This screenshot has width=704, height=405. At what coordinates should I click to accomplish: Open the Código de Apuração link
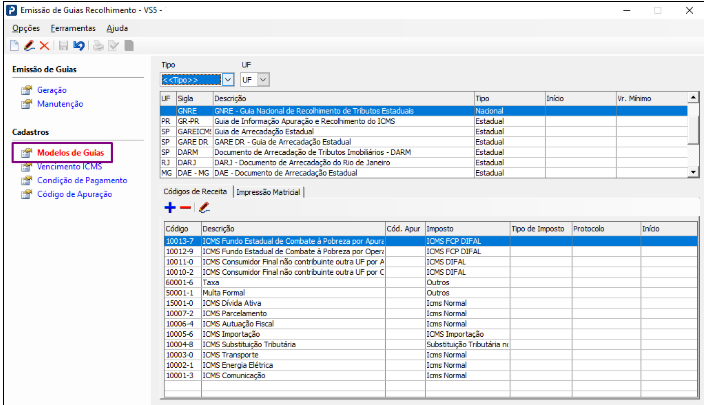click(x=75, y=194)
